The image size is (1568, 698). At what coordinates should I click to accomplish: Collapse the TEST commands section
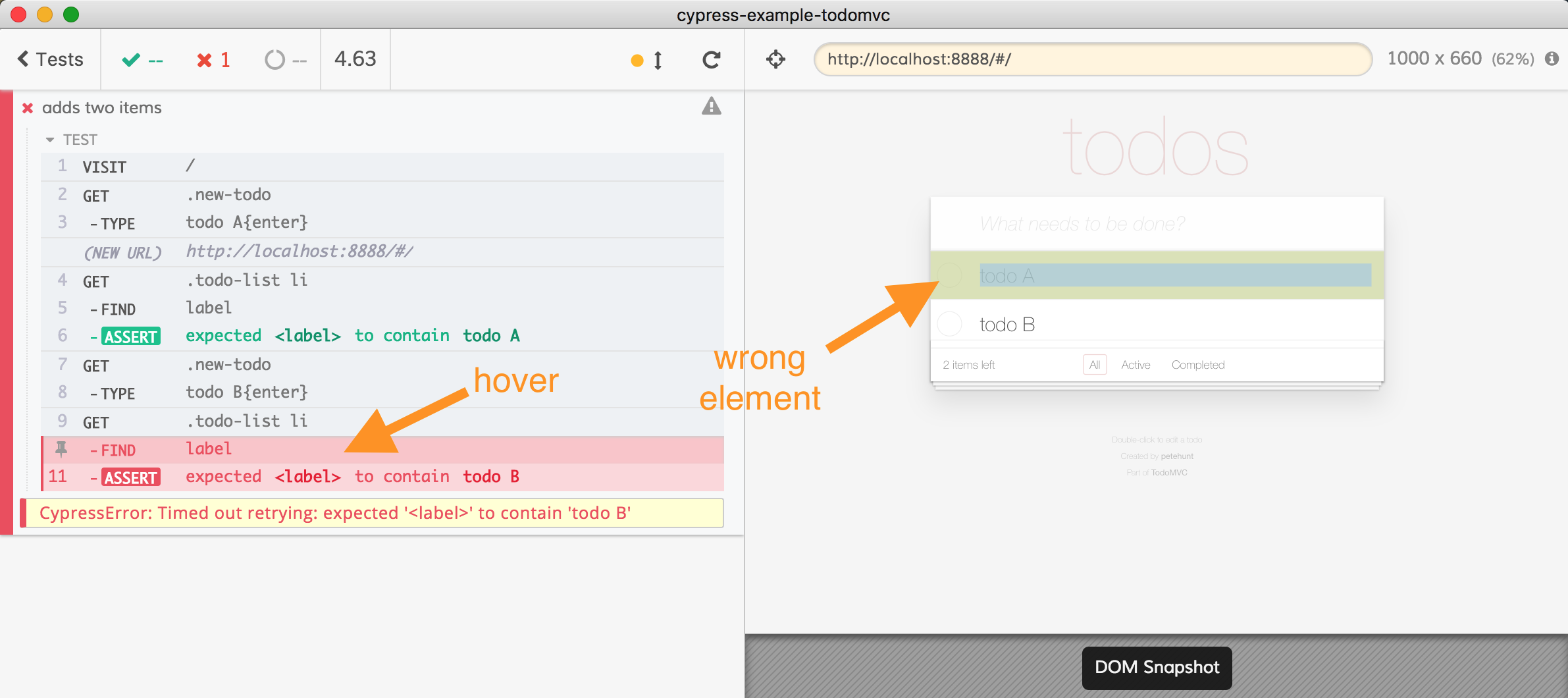(50, 140)
